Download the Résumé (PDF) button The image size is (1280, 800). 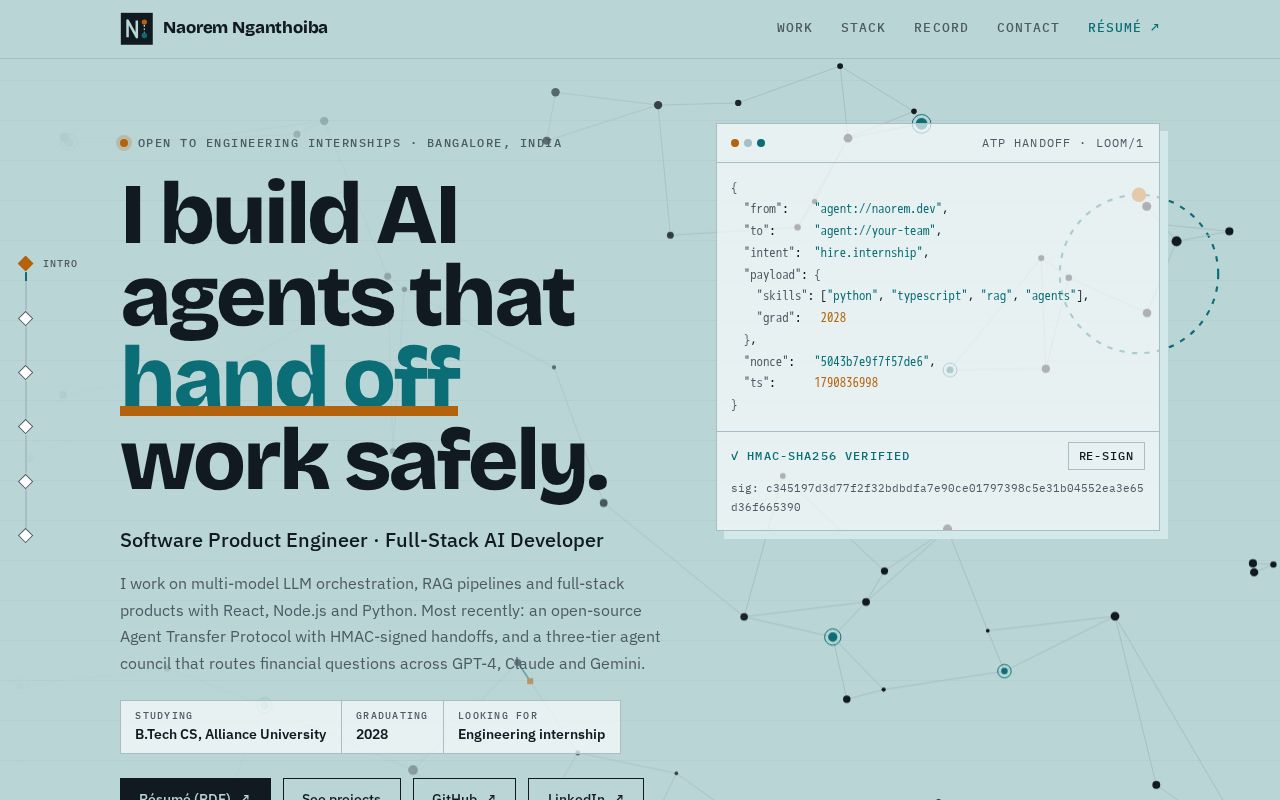[195, 789]
